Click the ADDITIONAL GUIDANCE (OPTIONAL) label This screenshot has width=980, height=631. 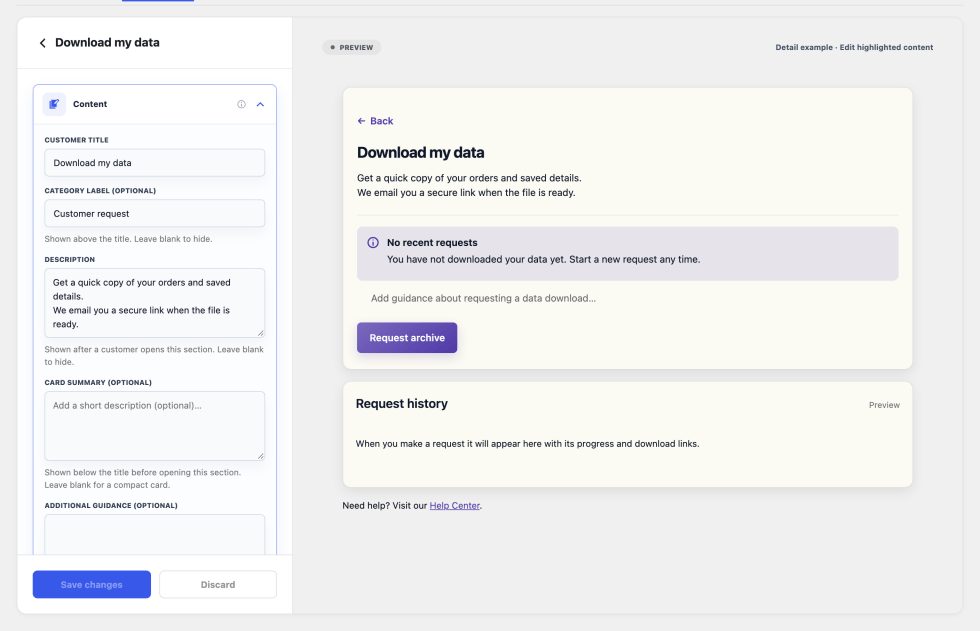click(x=111, y=505)
